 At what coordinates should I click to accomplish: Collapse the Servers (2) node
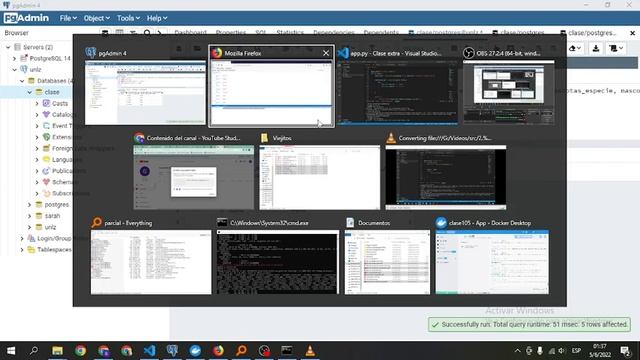point(8,47)
